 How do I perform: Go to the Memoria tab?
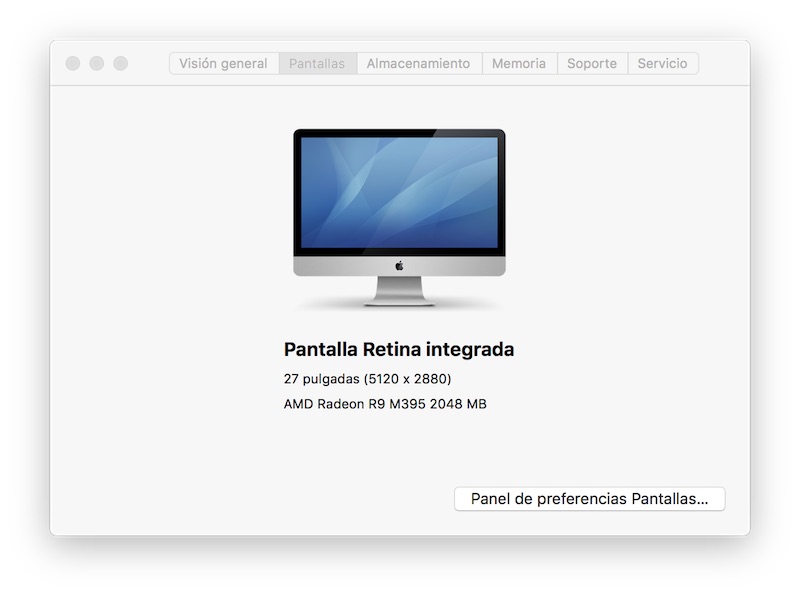coord(519,64)
